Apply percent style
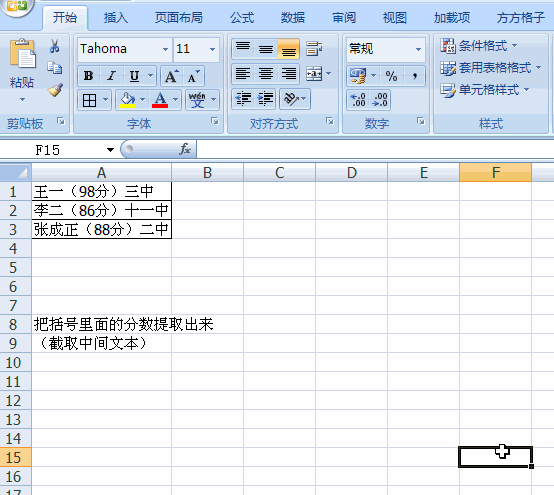The image size is (554, 495). click(x=391, y=76)
